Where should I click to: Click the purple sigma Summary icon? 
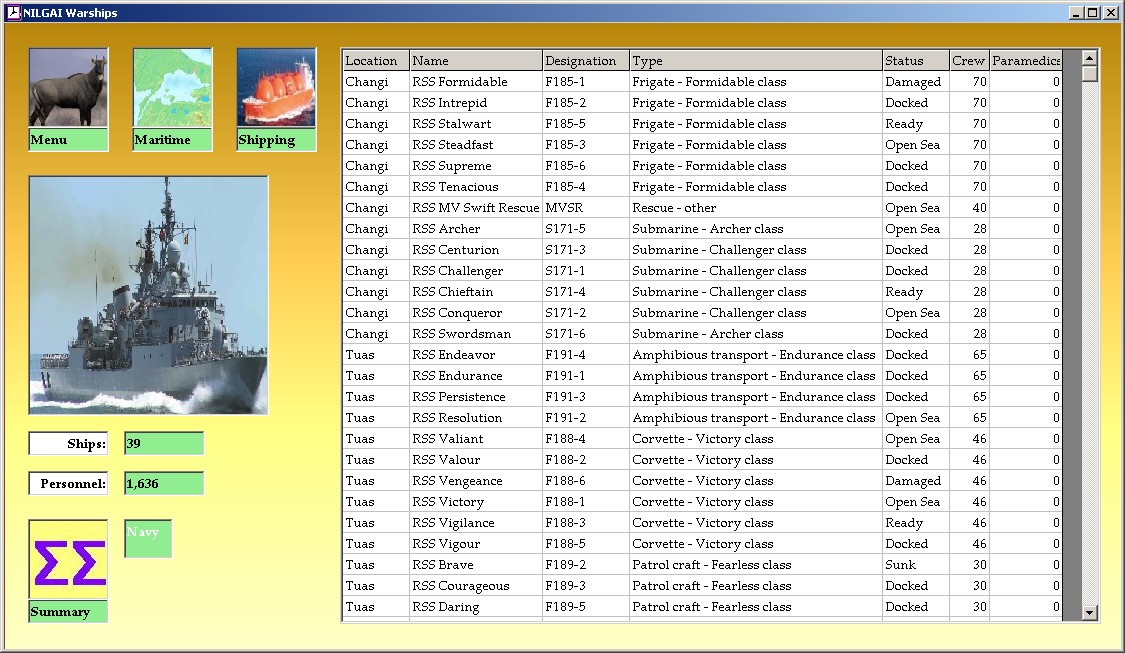(68, 561)
